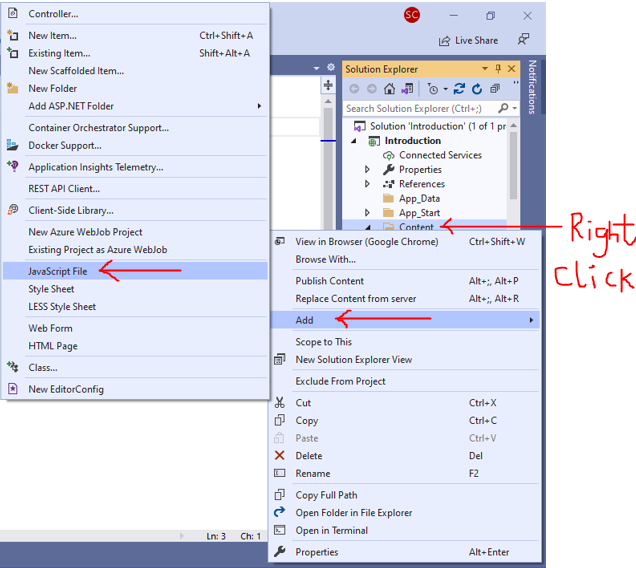
Task: Click the SC account avatar
Action: (412, 15)
